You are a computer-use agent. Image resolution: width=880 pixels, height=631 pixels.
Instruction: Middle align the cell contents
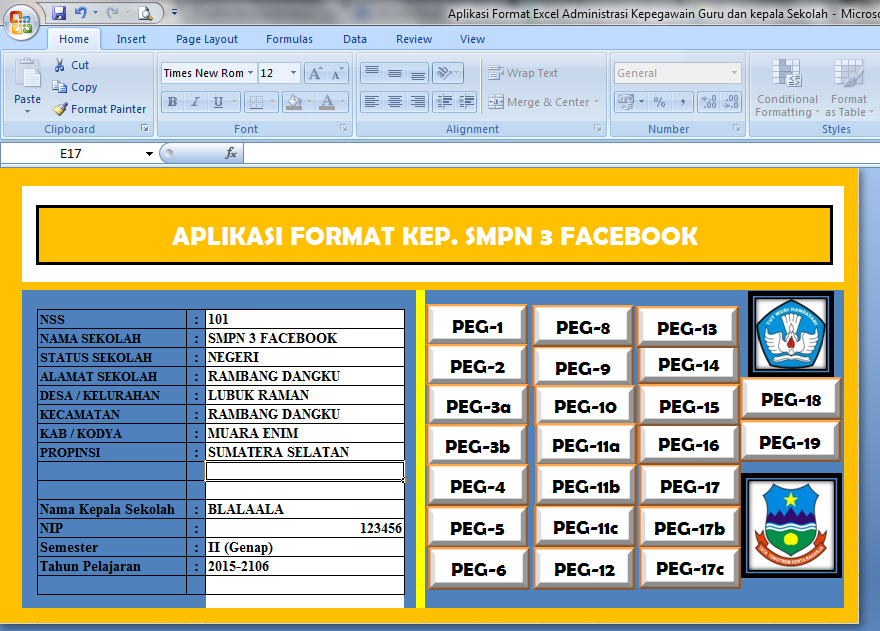[395, 74]
